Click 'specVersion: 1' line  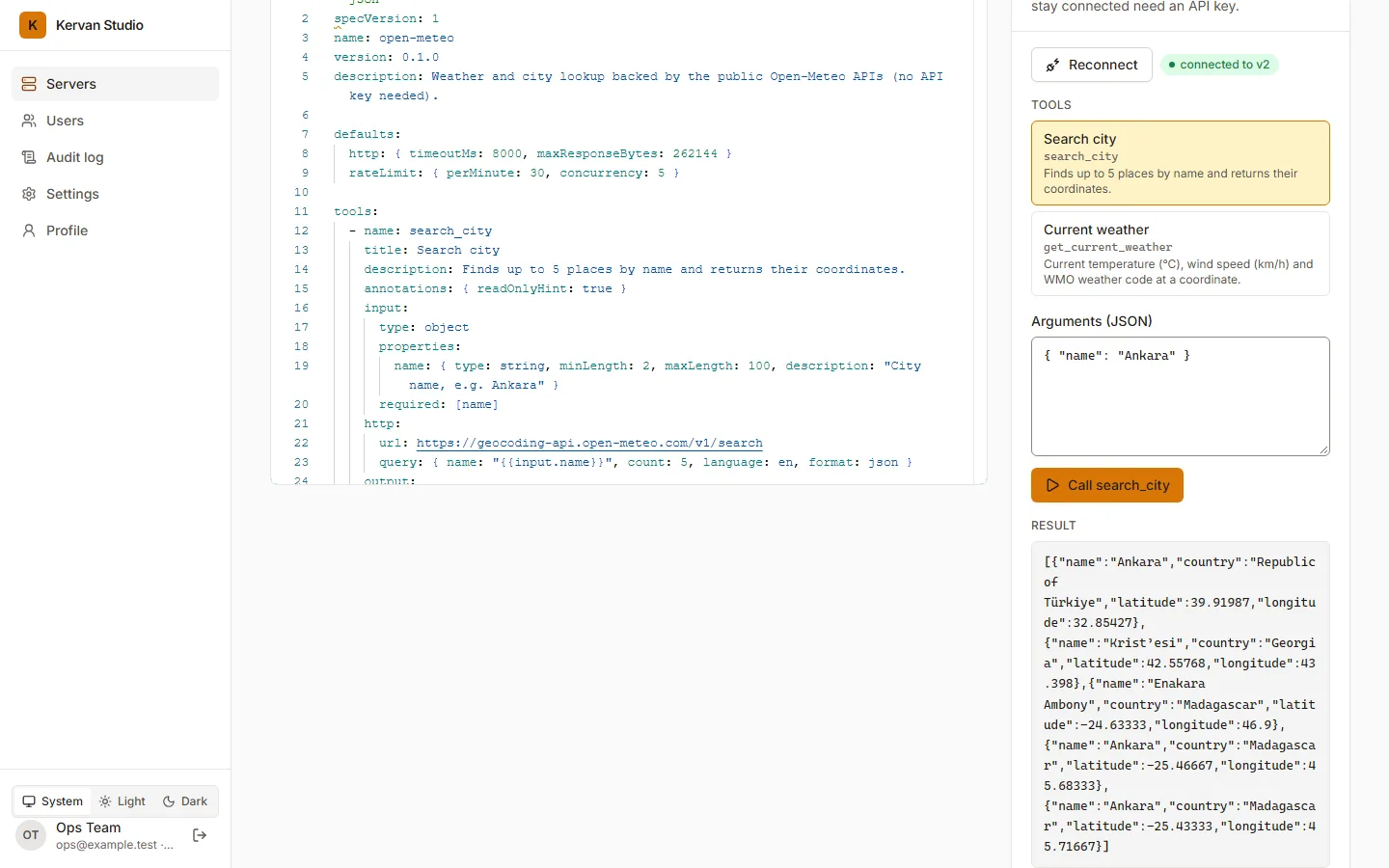coord(386,18)
